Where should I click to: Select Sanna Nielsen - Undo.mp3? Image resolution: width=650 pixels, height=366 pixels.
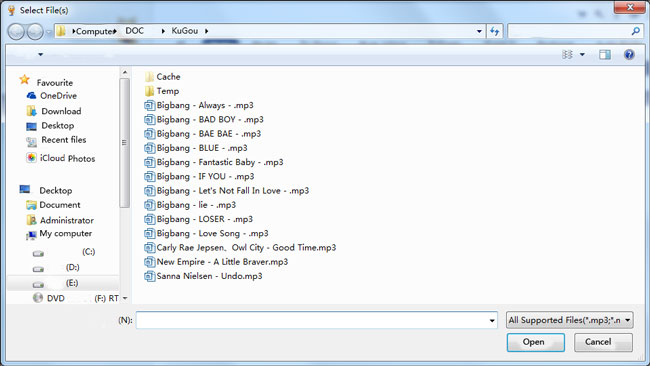(x=203, y=276)
